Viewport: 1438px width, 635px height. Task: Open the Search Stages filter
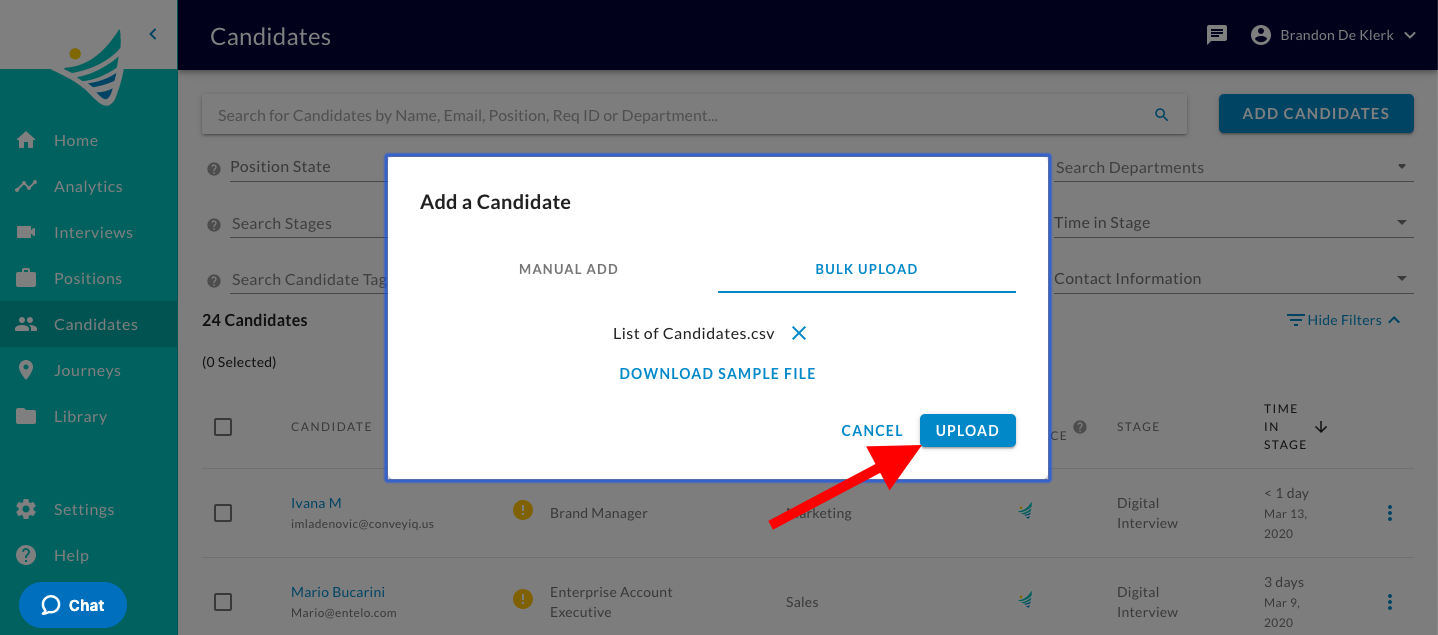(308, 223)
